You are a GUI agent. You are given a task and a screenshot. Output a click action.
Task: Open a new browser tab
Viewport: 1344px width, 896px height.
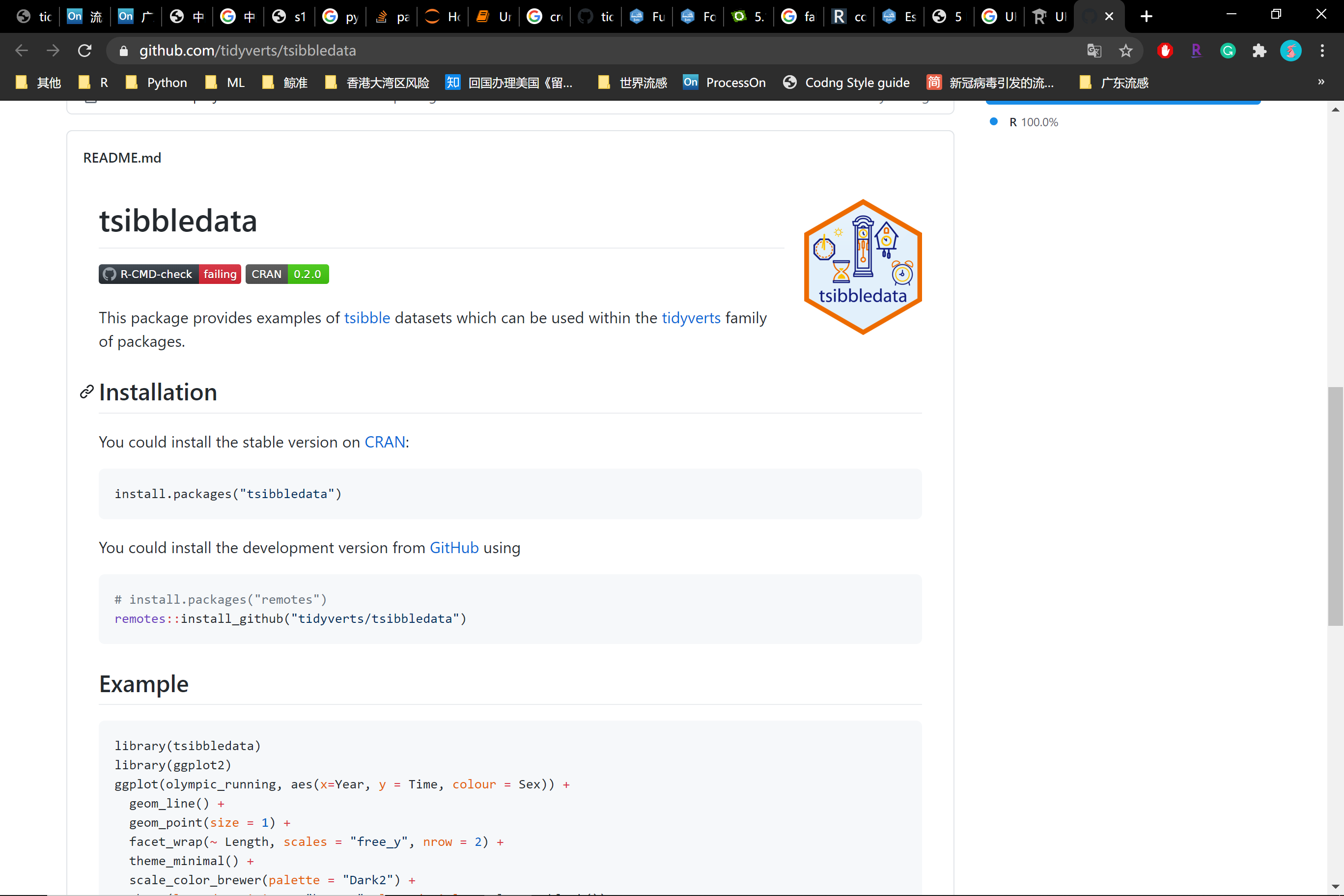[x=1147, y=17]
